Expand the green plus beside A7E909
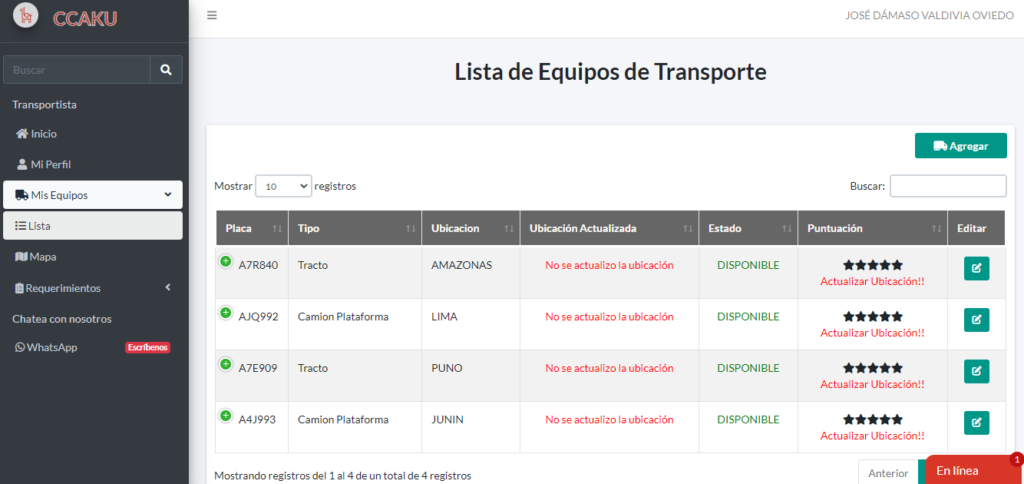This screenshot has width=1024, height=484. click(225, 364)
